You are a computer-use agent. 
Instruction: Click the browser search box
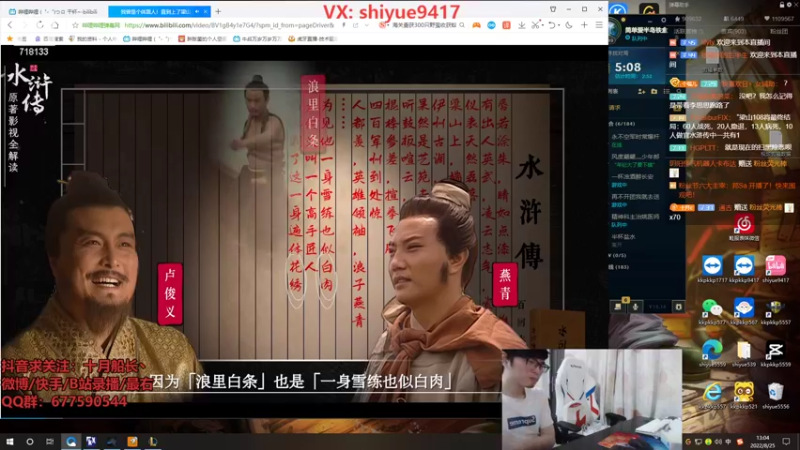point(423,25)
